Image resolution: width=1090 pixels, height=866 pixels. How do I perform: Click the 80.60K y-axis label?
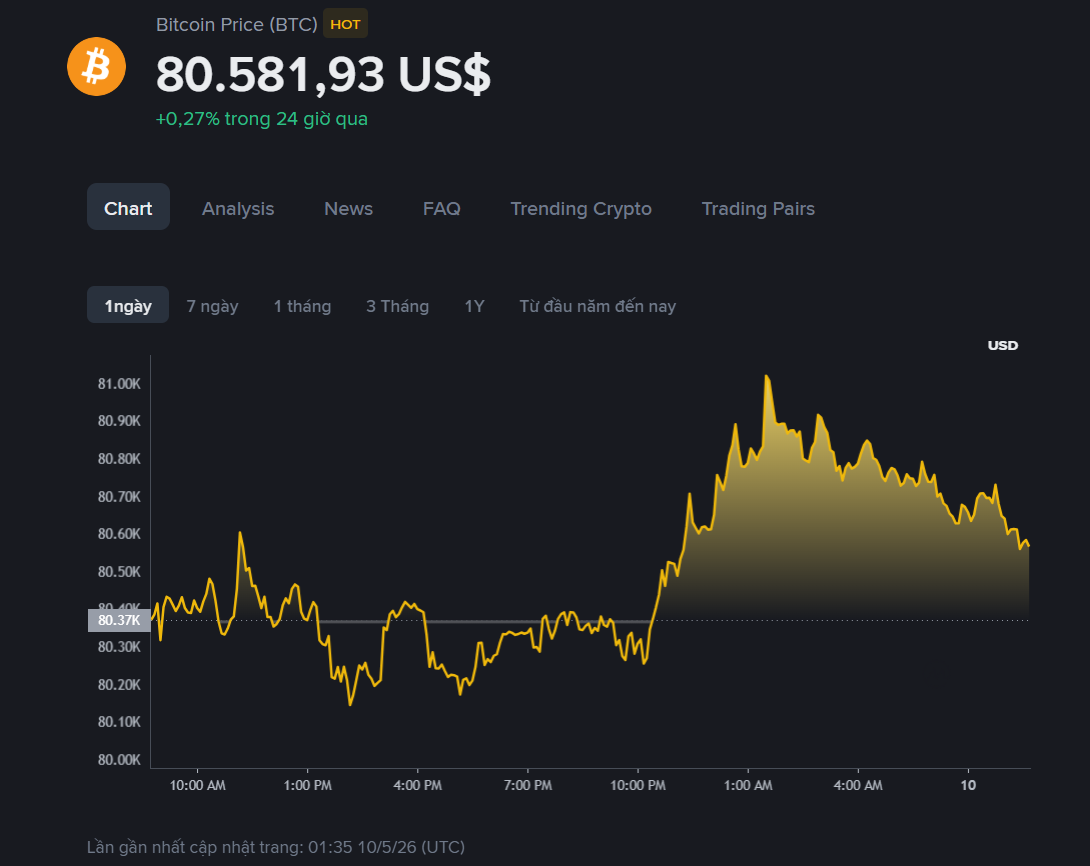click(x=120, y=534)
